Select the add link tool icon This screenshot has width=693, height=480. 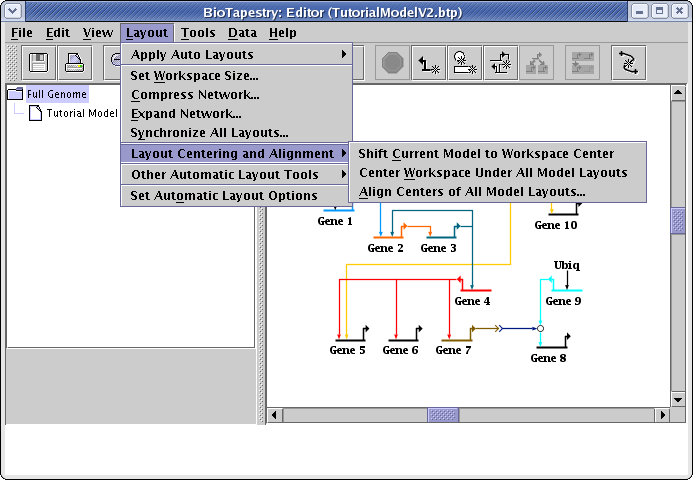coord(430,64)
